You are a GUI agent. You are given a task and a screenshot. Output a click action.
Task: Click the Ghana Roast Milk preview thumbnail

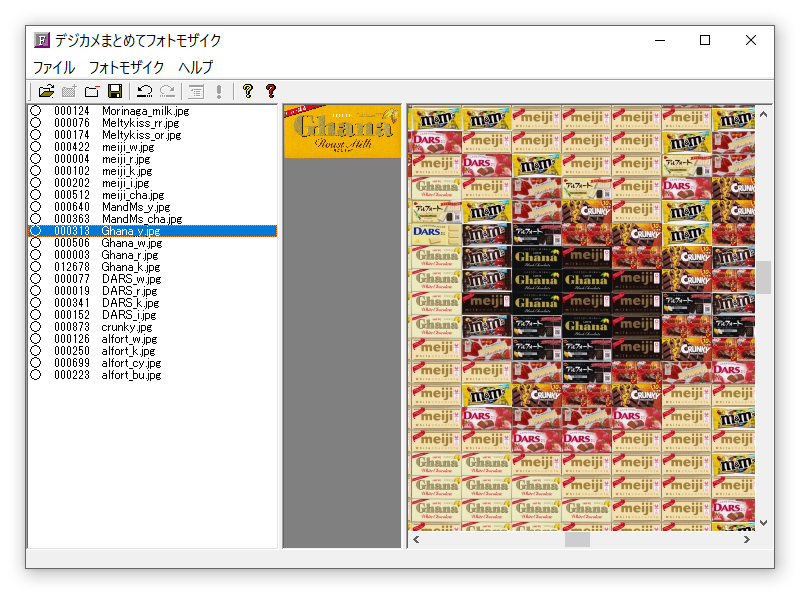(342, 132)
